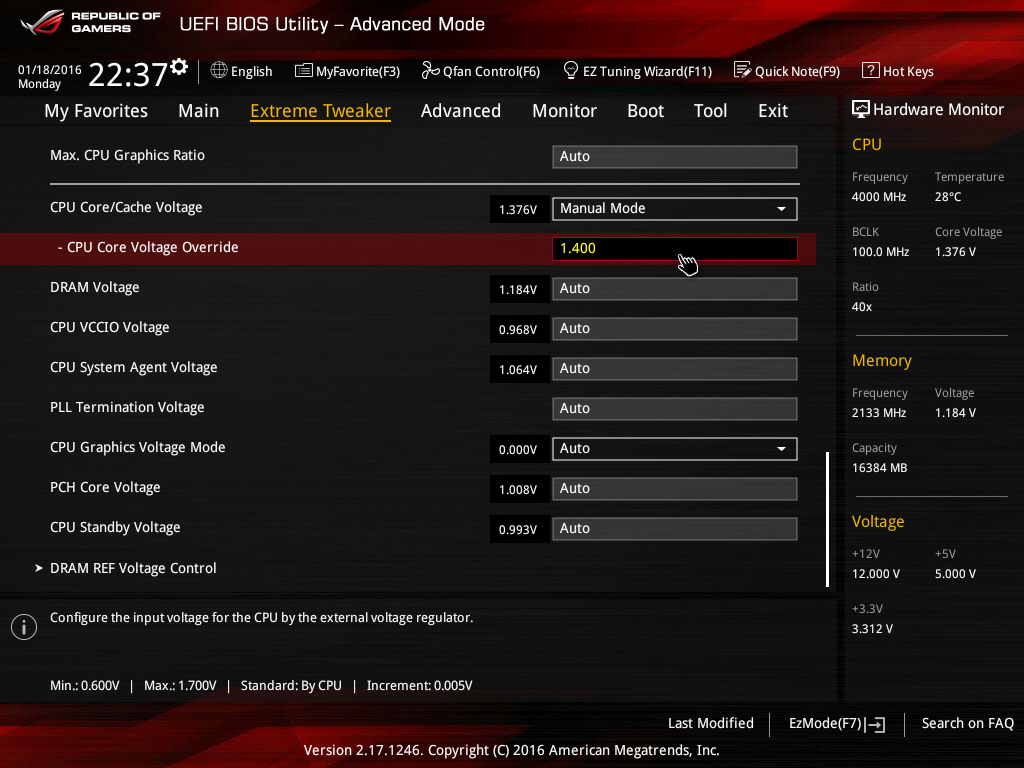This screenshot has width=1024, height=768.
Task: Click the 2133 MHz memory frequency value
Action: 878,413
